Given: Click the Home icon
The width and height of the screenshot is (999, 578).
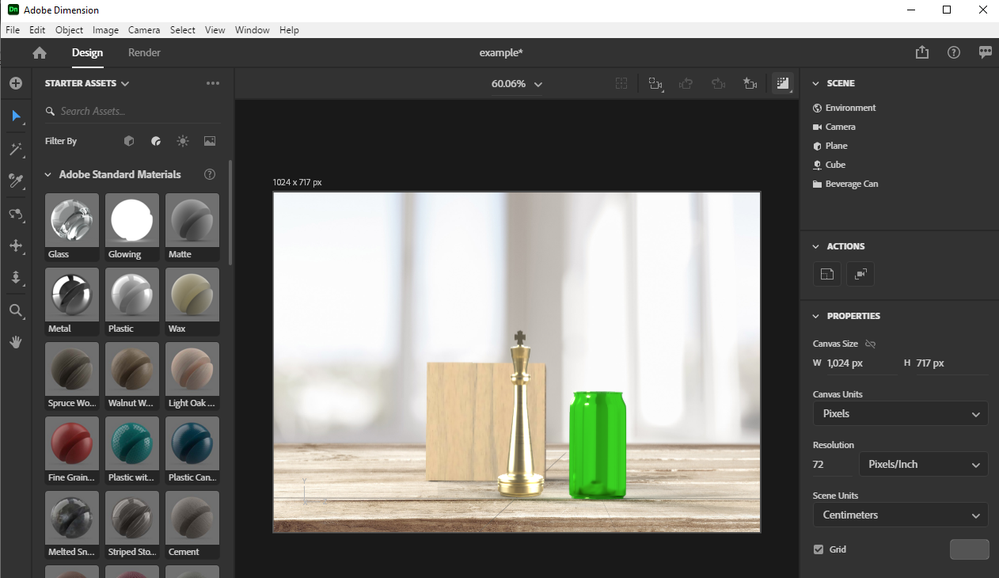Looking at the screenshot, I should point(39,53).
